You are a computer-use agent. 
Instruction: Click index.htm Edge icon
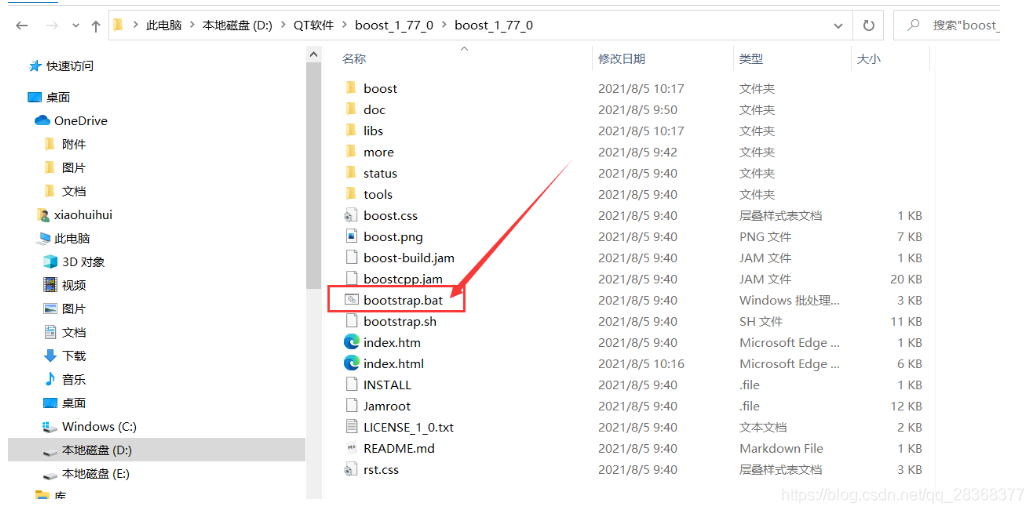pyautogui.click(x=351, y=342)
